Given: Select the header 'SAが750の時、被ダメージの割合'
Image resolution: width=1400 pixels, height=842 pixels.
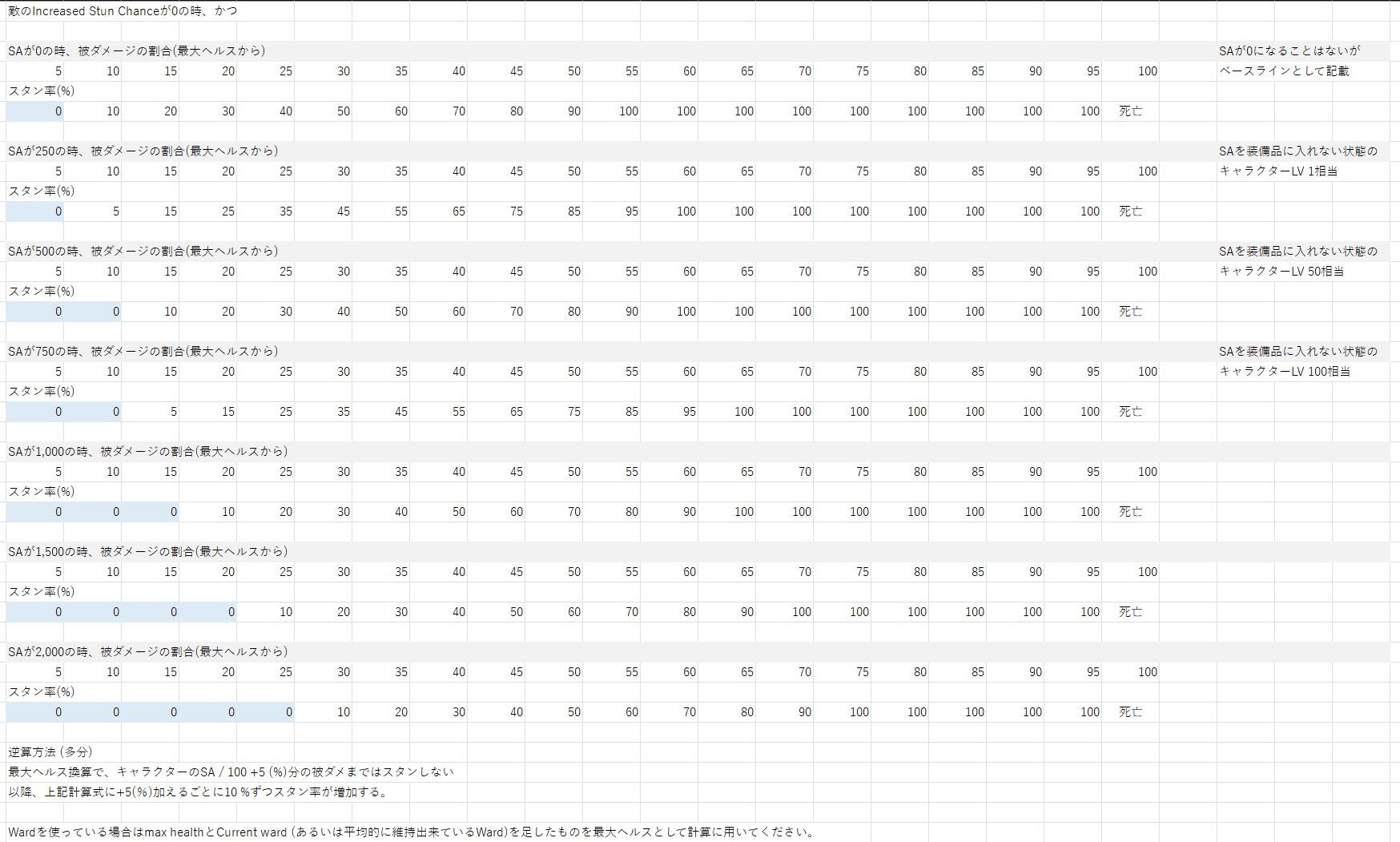Looking at the screenshot, I should pyautogui.click(x=143, y=351).
